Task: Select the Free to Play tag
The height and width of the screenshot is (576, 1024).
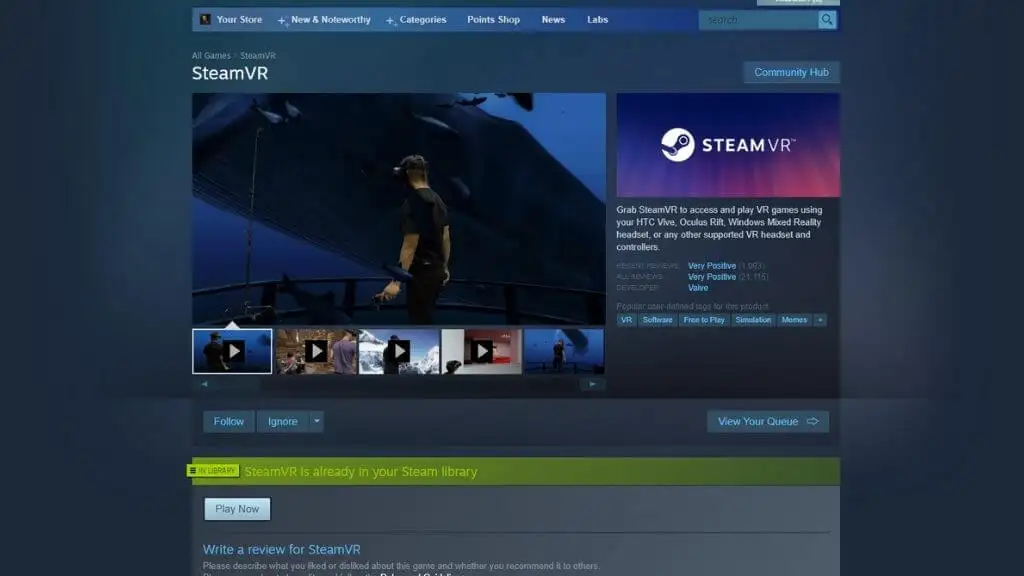Action: pyautogui.click(x=704, y=320)
